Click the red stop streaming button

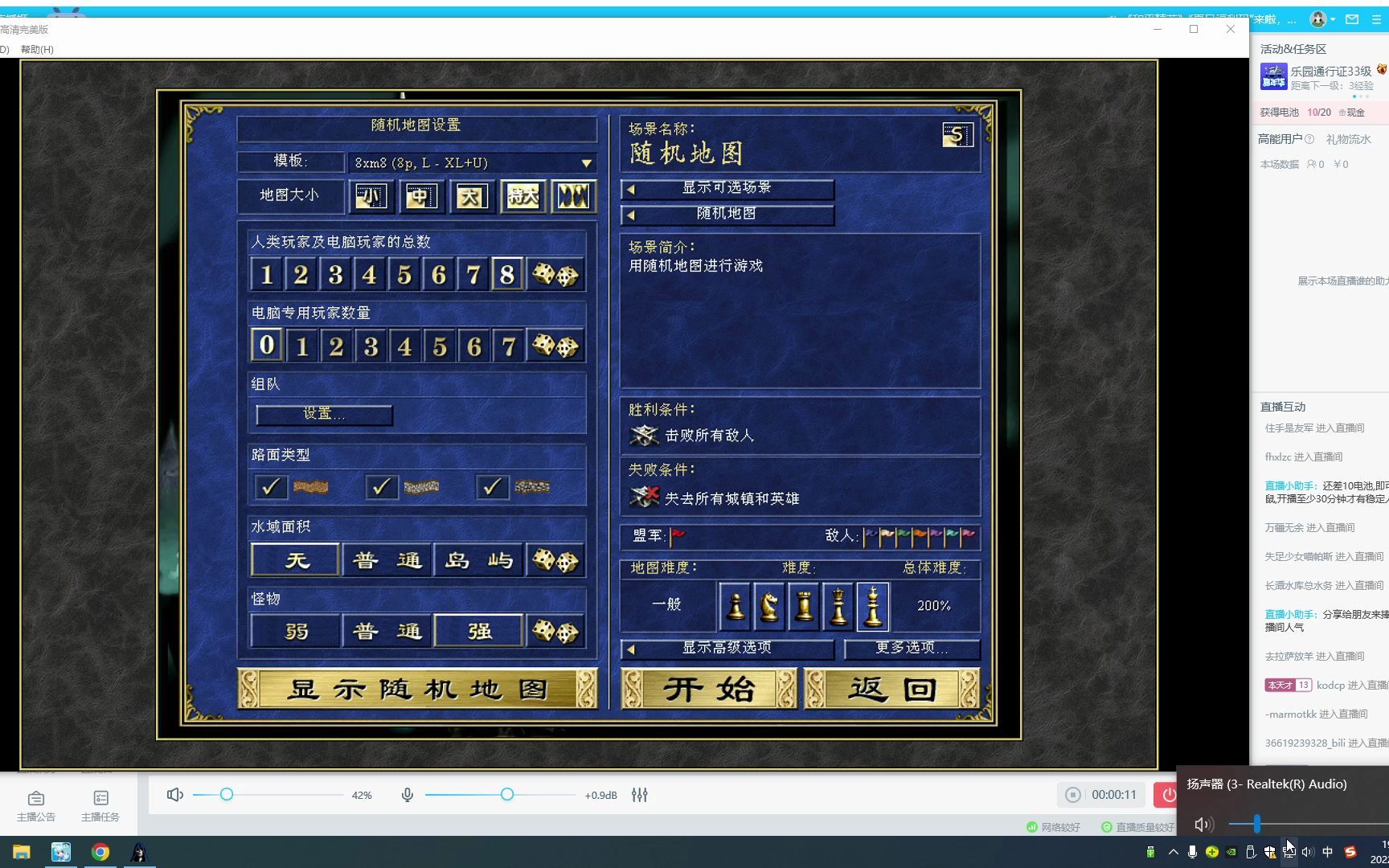(1166, 795)
